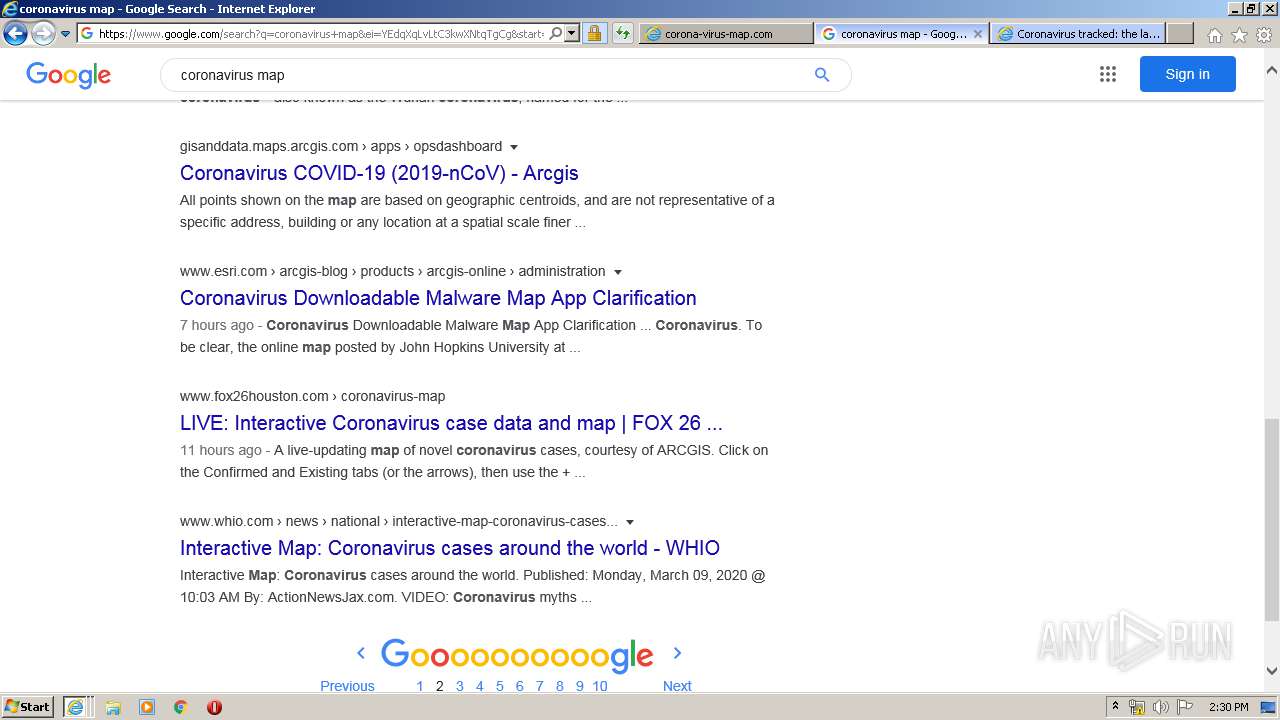This screenshot has height=720, width=1280.
Task: Go to results page 4
Action: click(480, 686)
